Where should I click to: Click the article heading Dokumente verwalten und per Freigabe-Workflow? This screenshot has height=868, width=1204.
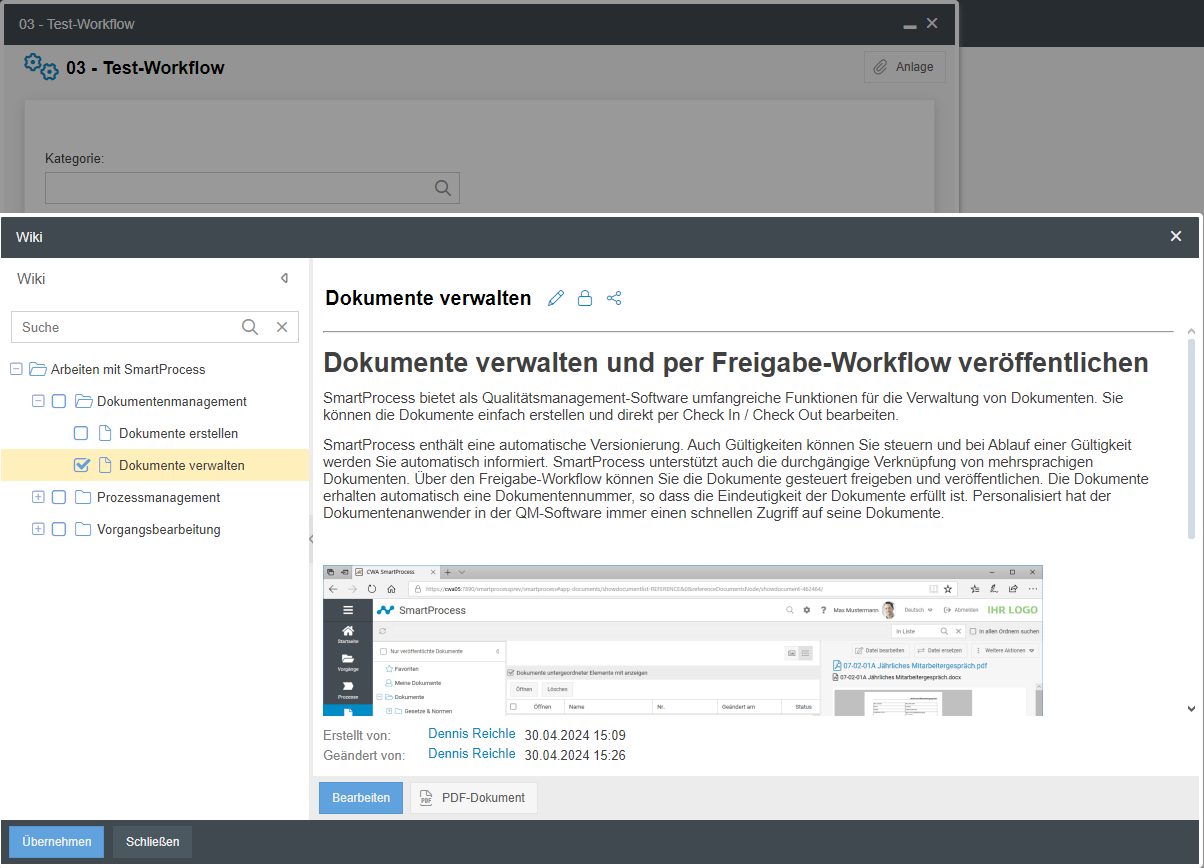[x=736, y=362]
